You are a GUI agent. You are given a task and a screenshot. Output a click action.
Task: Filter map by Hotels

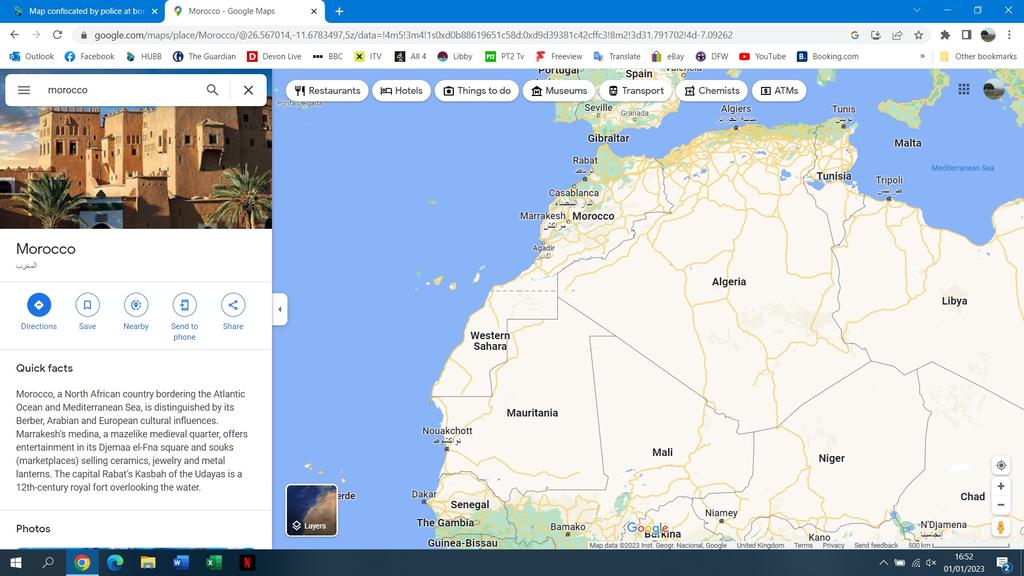402,91
